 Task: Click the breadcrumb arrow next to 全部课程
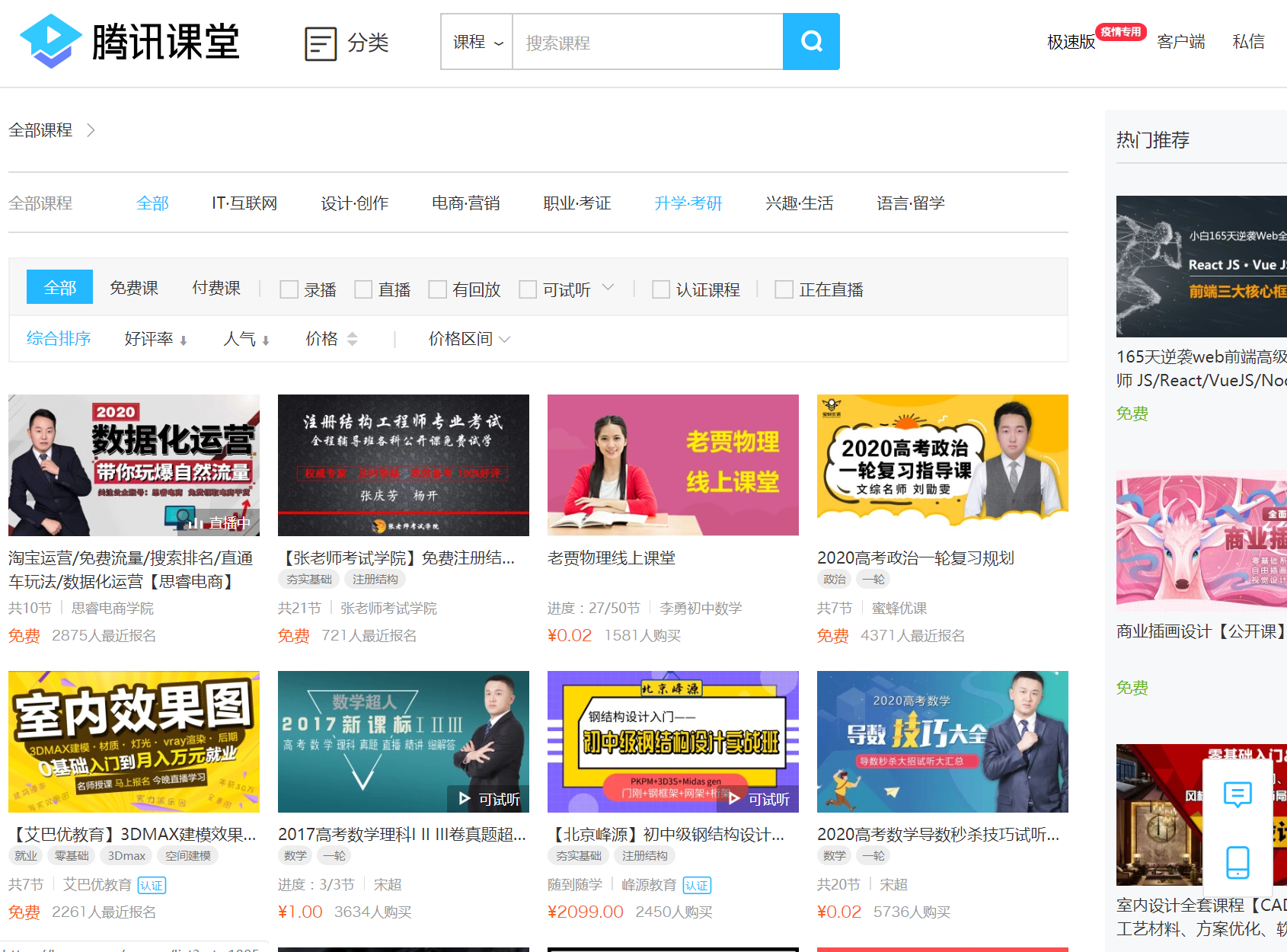91,130
